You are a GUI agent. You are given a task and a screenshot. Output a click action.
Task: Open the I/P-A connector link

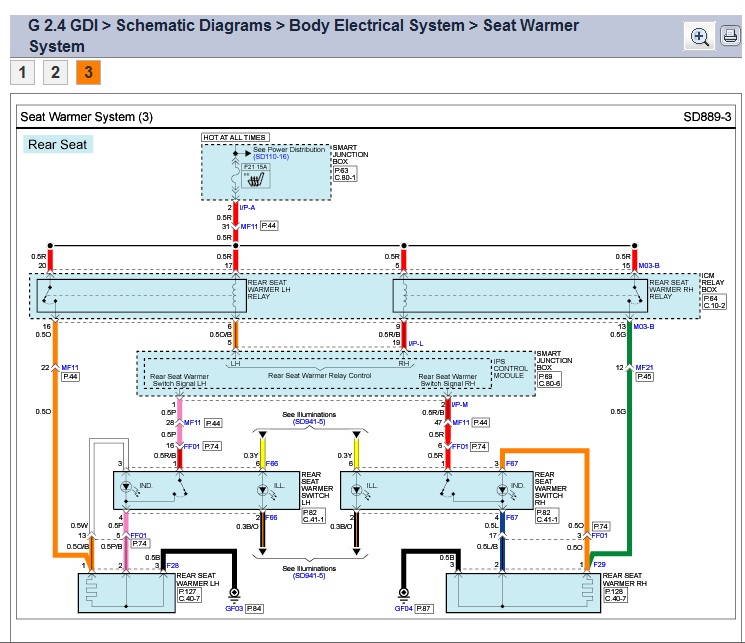click(x=248, y=208)
